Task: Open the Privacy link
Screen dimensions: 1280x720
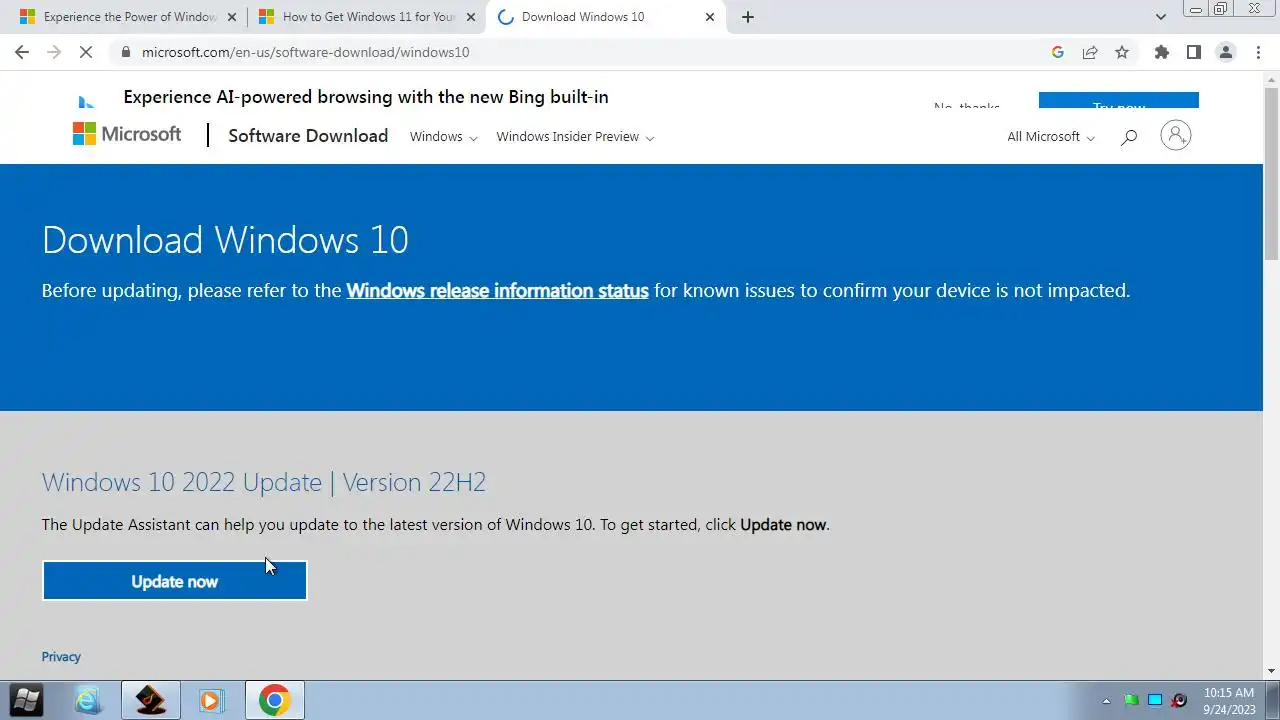Action: (61, 657)
